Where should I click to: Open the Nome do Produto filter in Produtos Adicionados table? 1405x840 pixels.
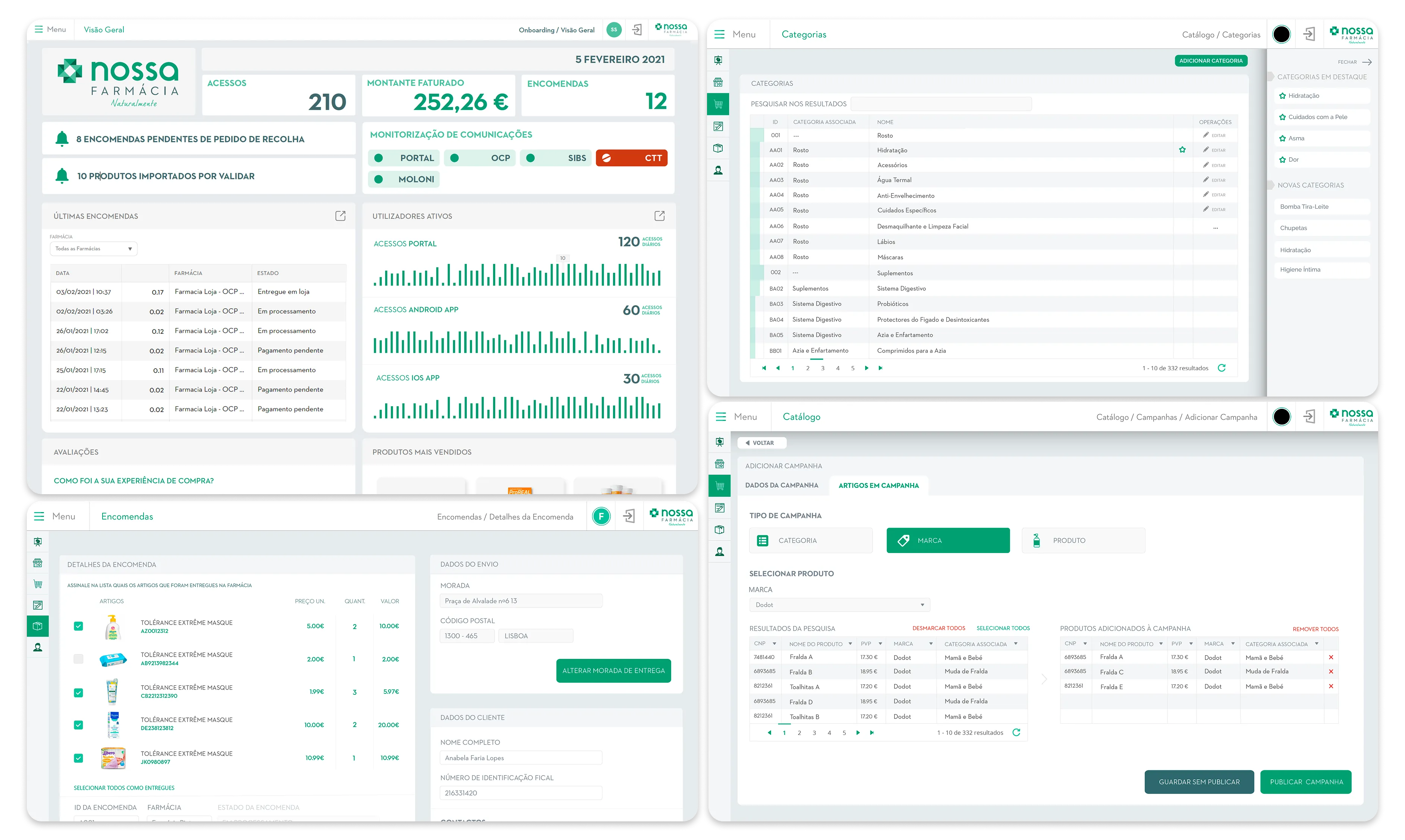pos(1160,644)
